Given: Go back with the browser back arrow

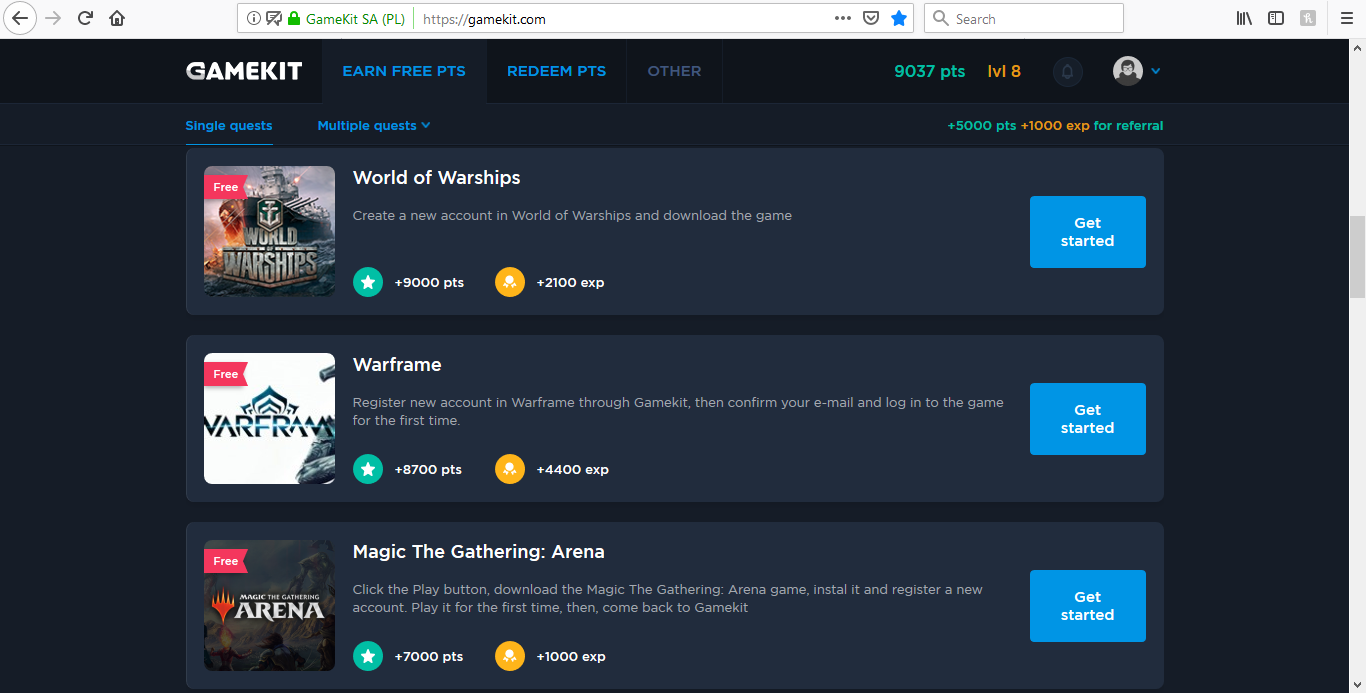Looking at the screenshot, I should pos(20,18).
